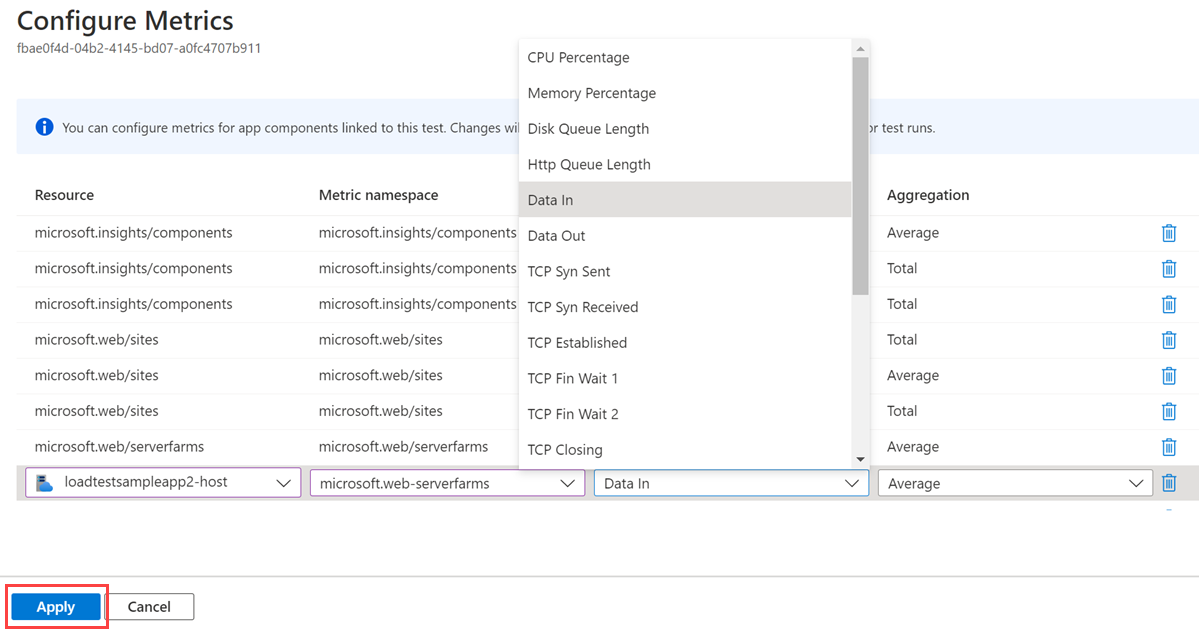Remove the microsoft.web/serverfarms Average metric row
The height and width of the screenshot is (629, 1199).
[x=1168, y=447]
